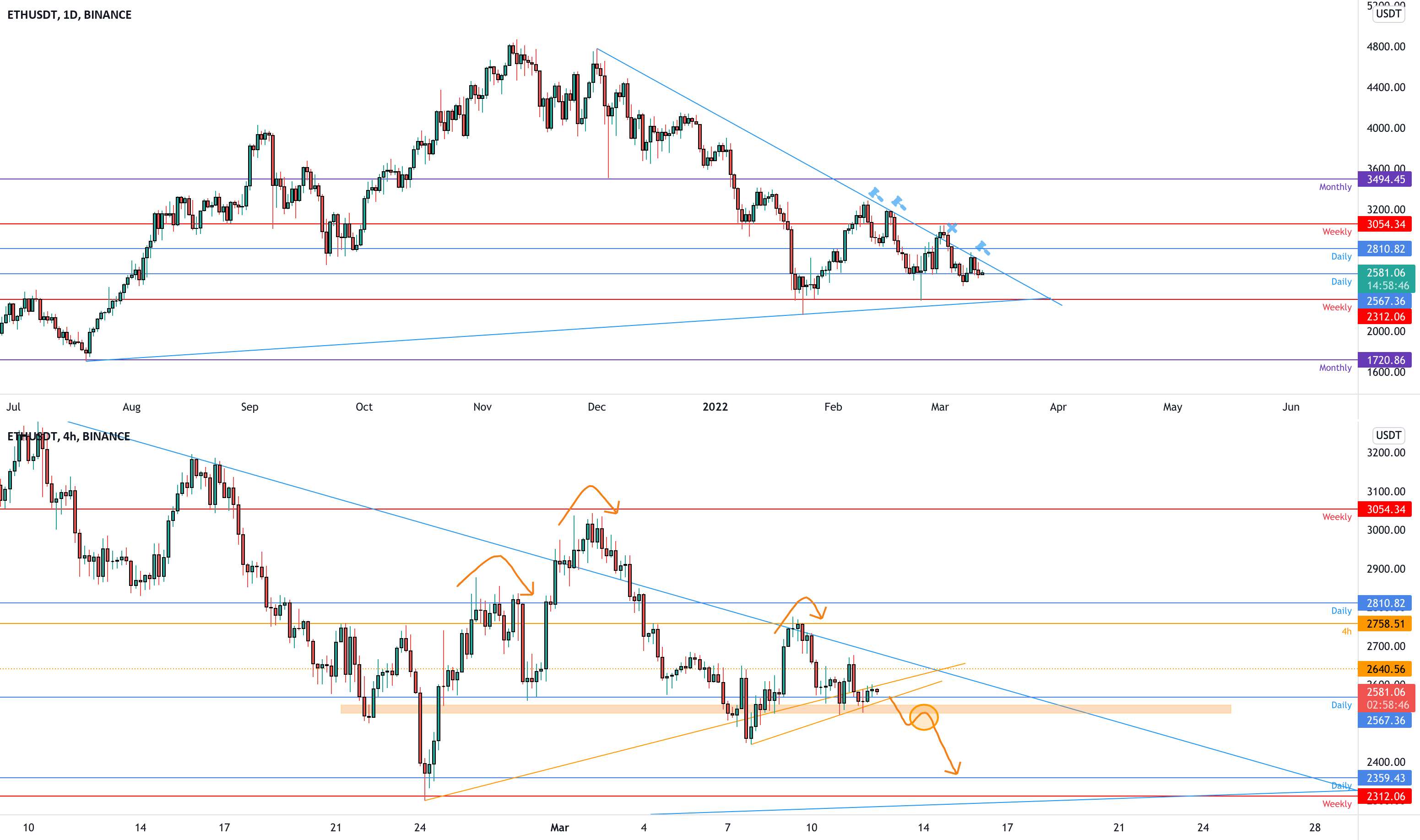Click the blue 2359.43 price label
This screenshot has height=840, width=1420.
(1385, 778)
